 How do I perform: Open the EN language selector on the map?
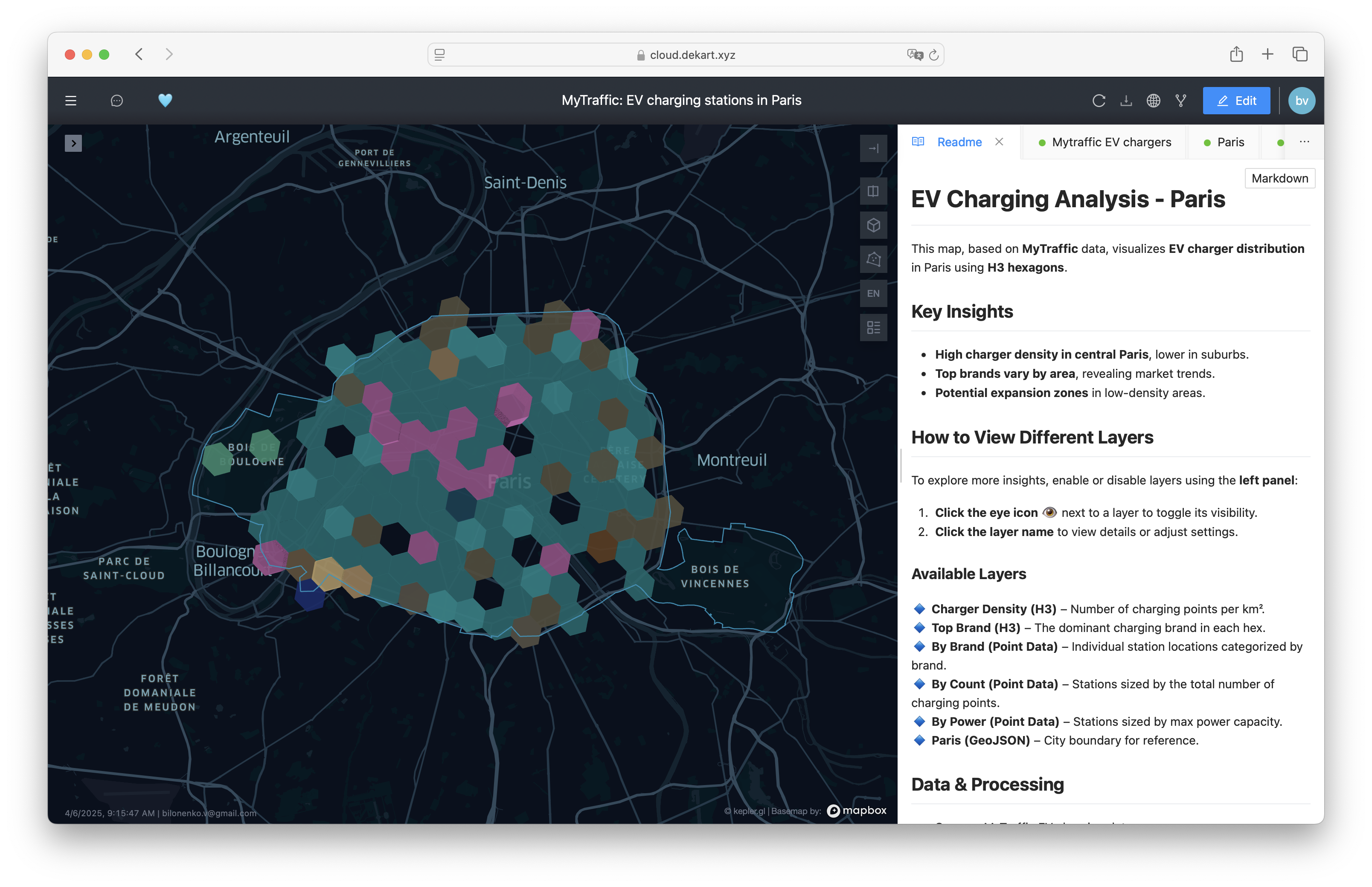tap(873, 294)
